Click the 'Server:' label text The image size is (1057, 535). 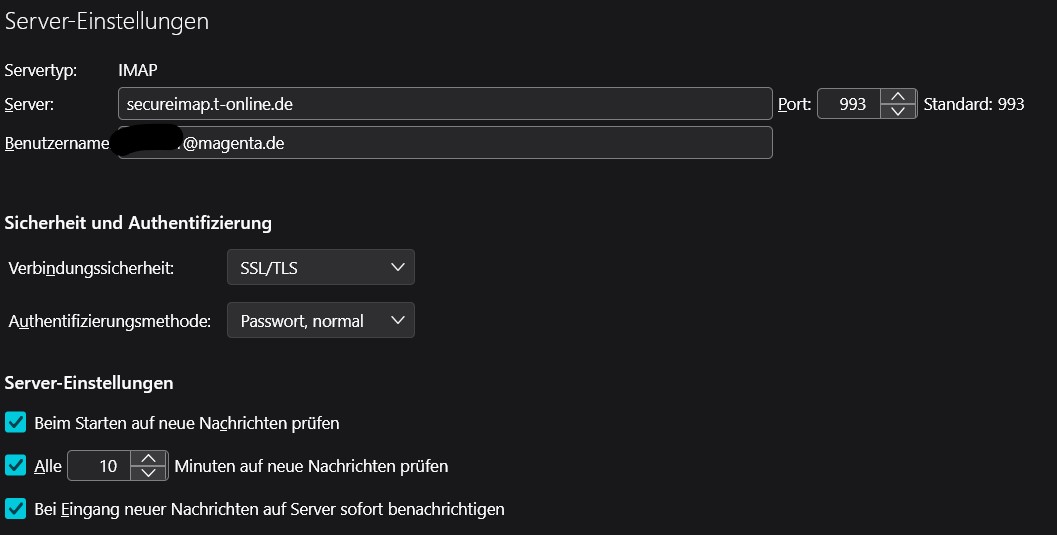coord(29,104)
